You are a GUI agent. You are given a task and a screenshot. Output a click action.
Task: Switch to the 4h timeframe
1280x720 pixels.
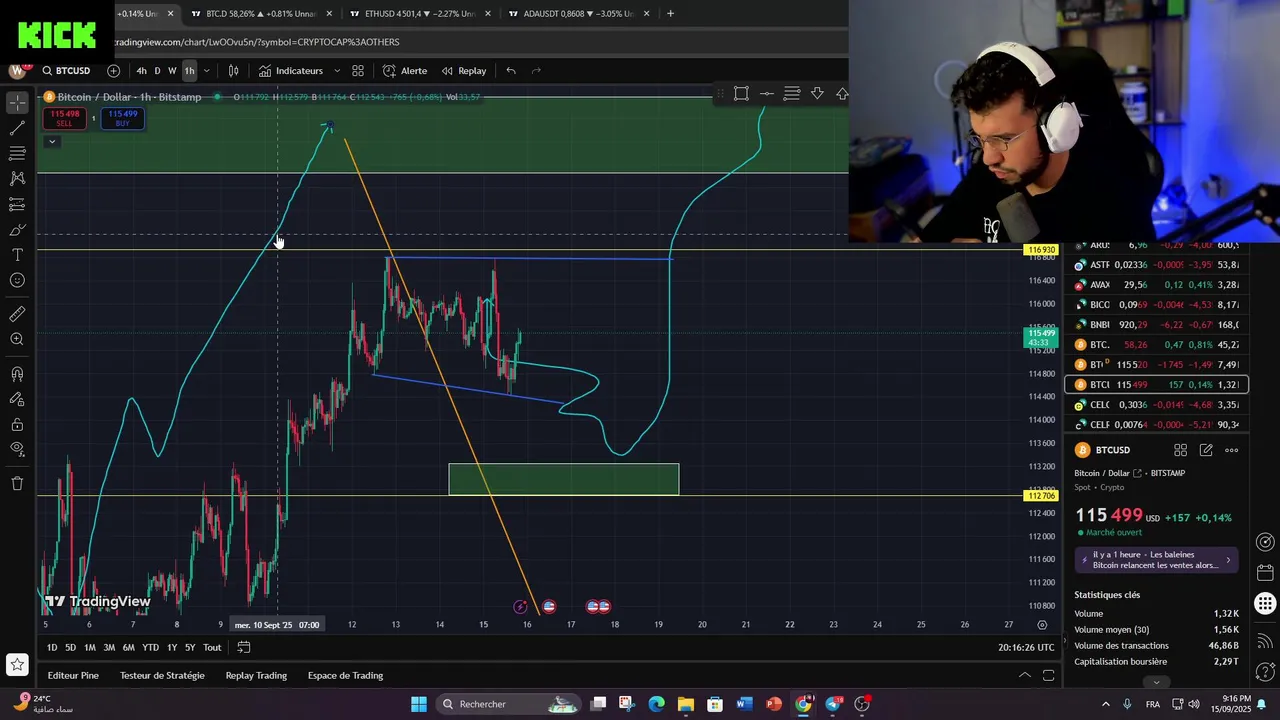(x=141, y=71)
